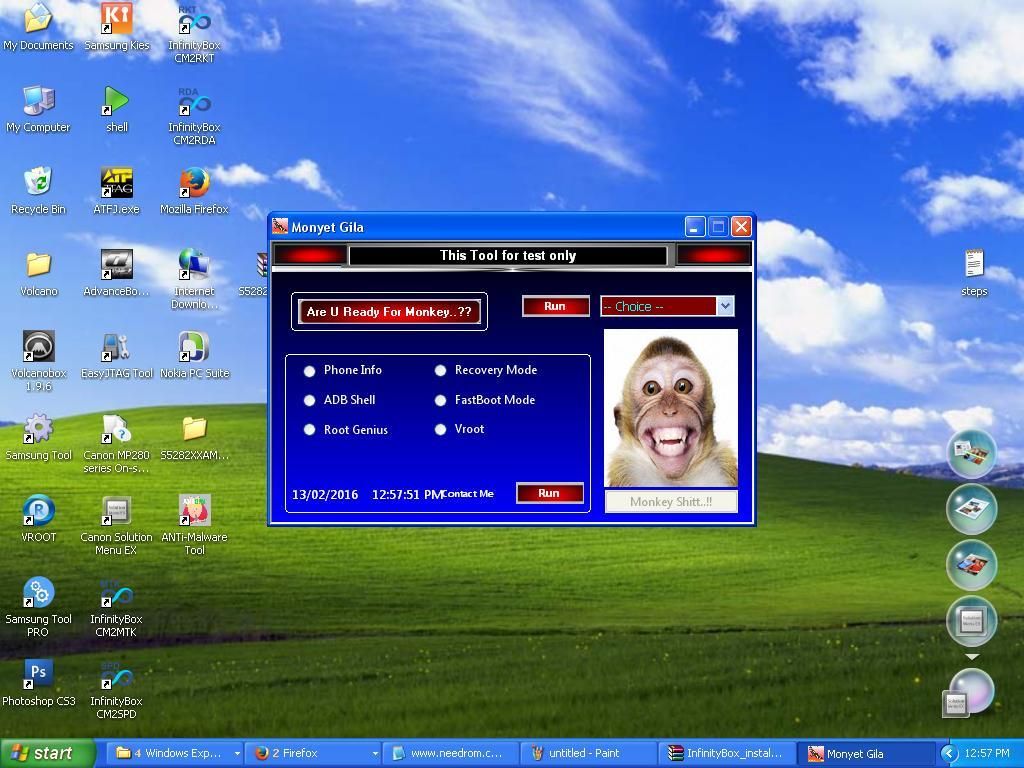Open the Windows start menu
1024x768 pixels.
tap(47, 754)
